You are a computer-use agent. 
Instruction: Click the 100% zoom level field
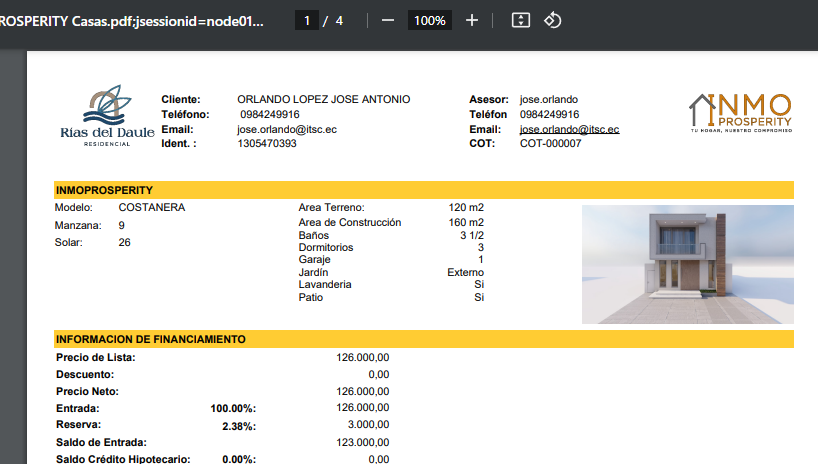pos(430,20)
